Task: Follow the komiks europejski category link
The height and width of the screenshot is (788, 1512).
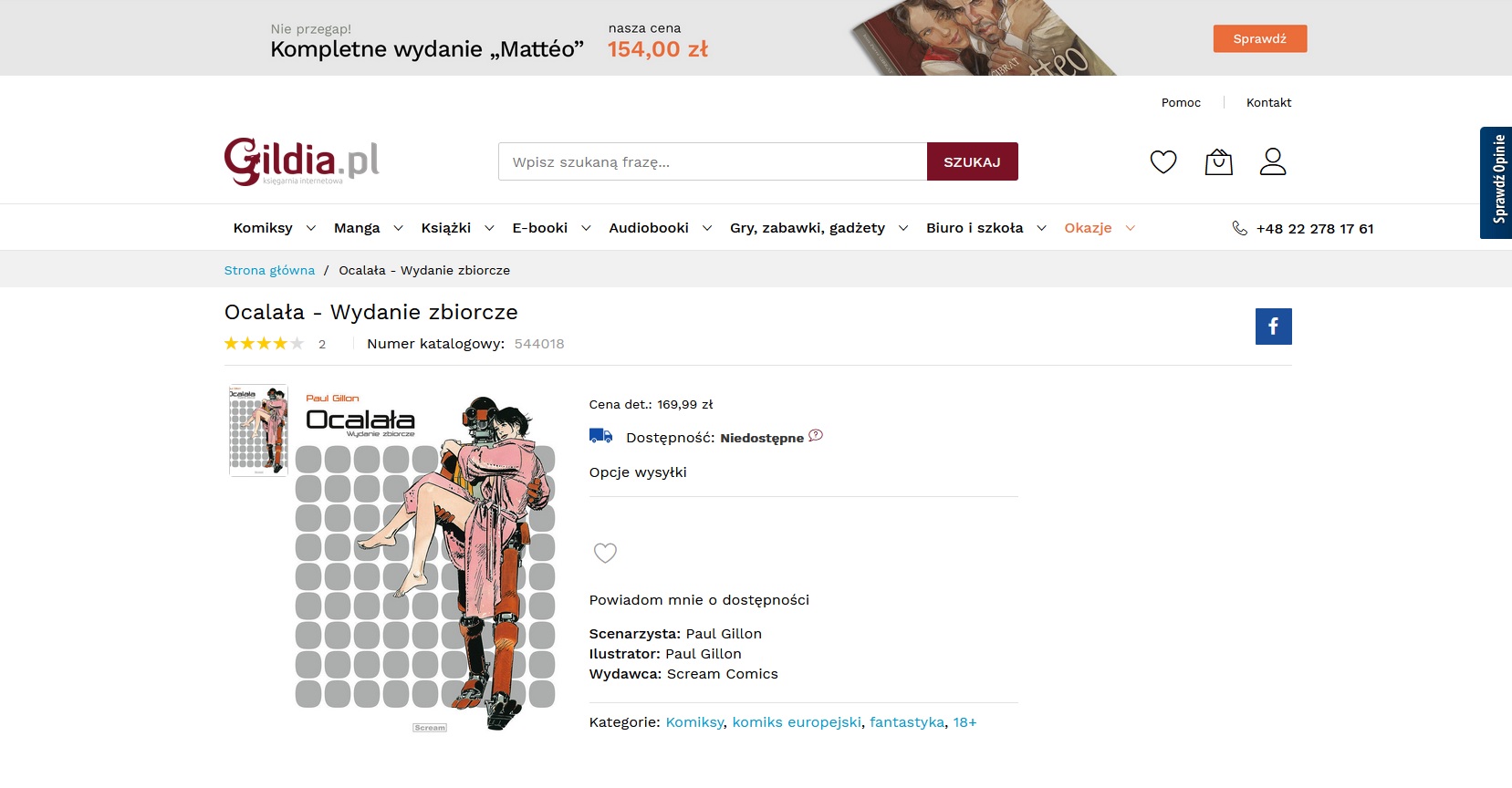Action: 797,722
